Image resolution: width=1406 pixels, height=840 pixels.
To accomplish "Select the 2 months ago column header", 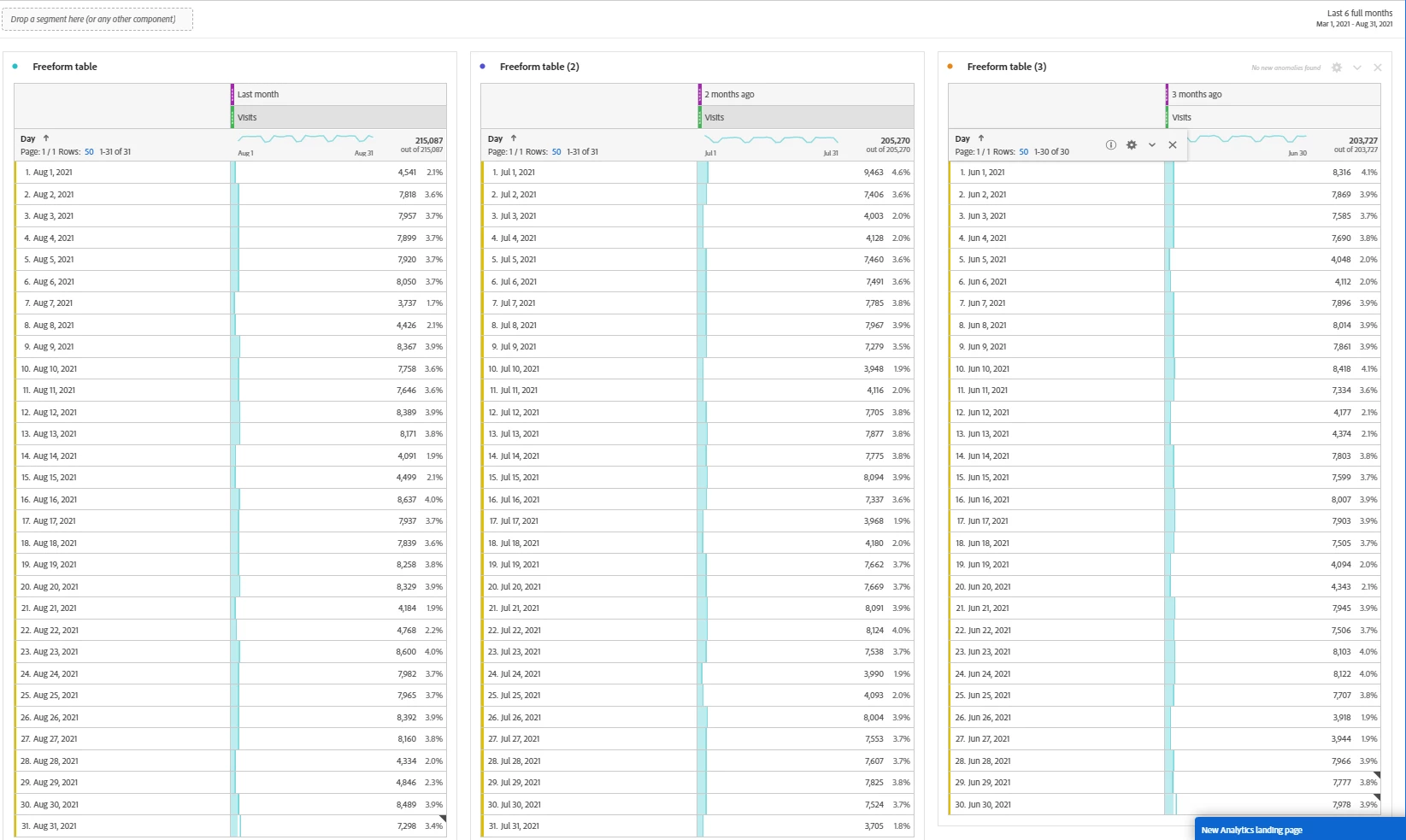I will [808, 95].
